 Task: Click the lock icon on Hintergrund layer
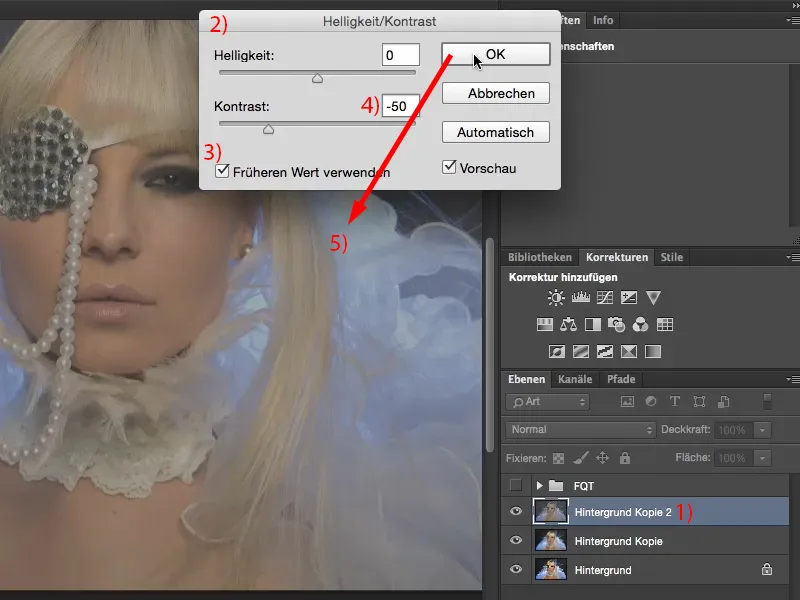(767, 569)
